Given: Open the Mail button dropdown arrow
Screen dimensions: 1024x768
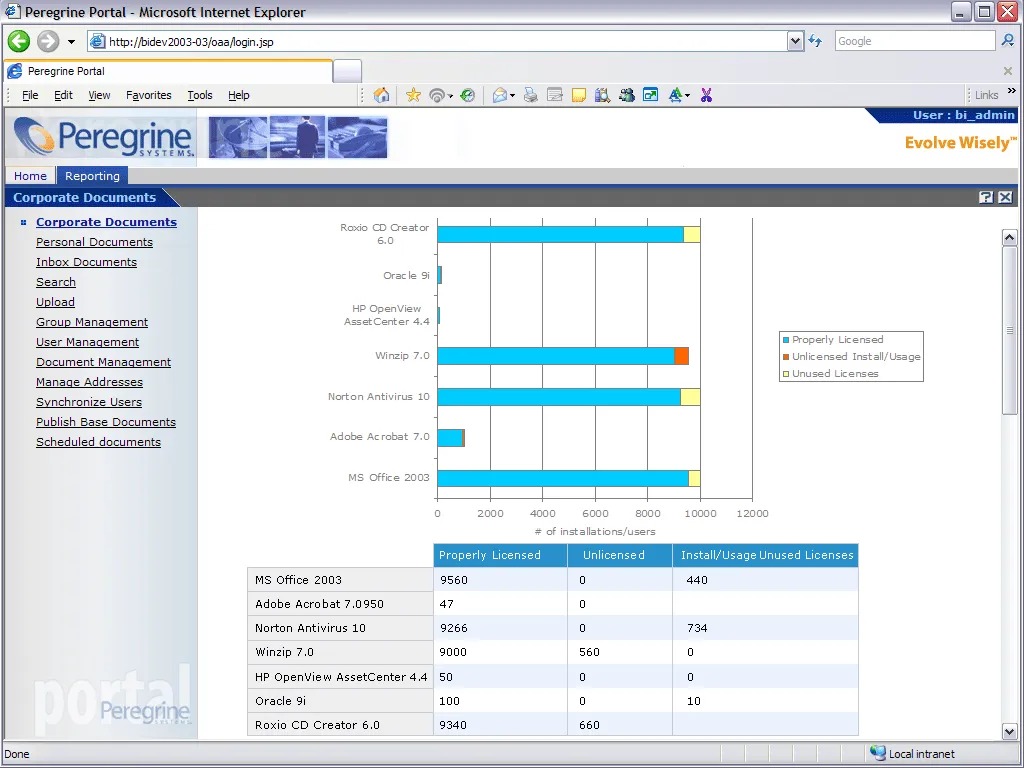Looking at the screenshot, I should tap(512, 96).
